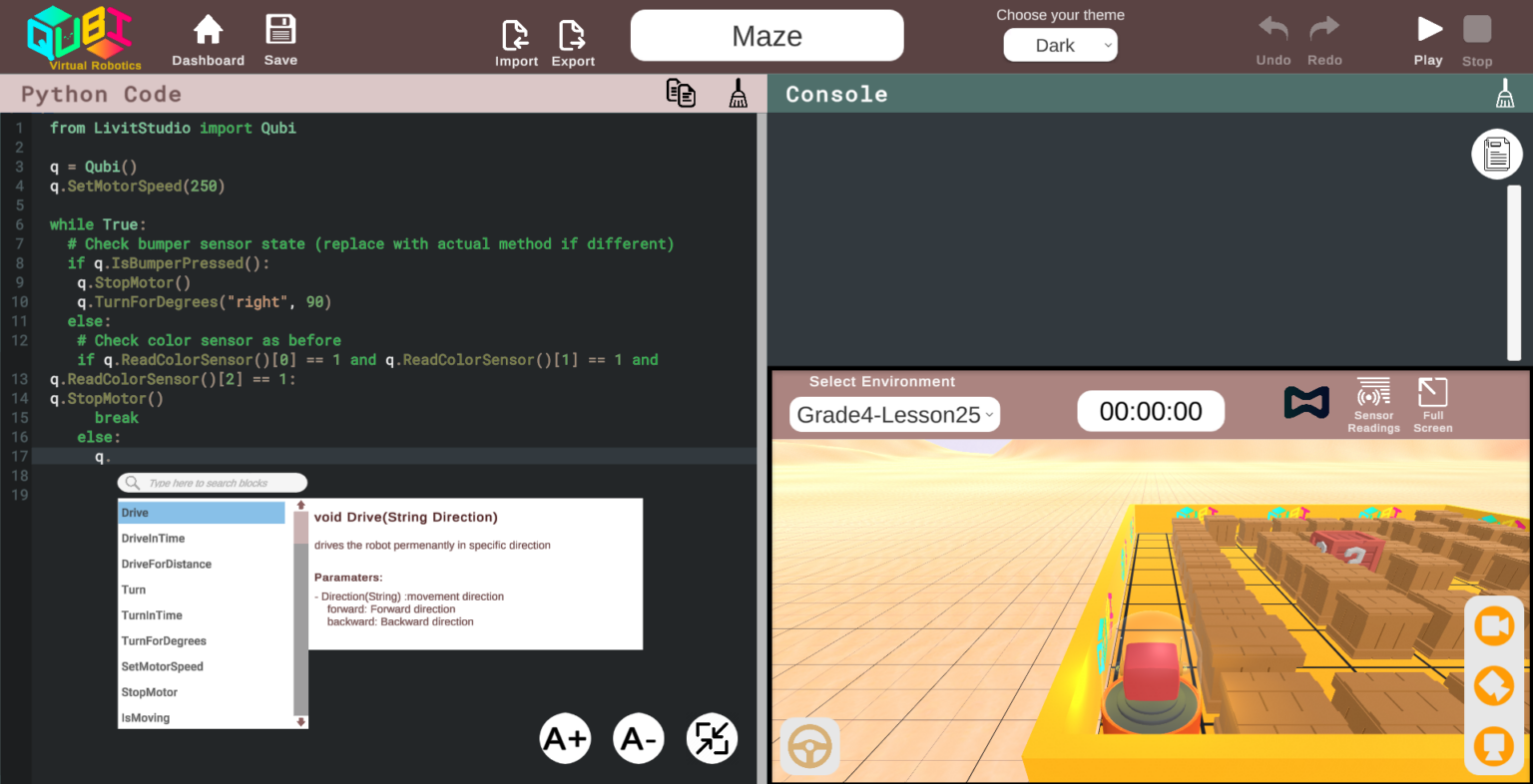Save the project with the floppy icon

[x=280, y=40]
